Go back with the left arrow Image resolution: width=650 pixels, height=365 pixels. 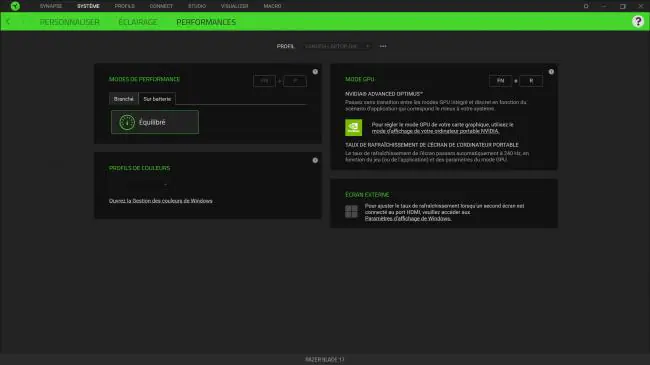coord(8,22)
